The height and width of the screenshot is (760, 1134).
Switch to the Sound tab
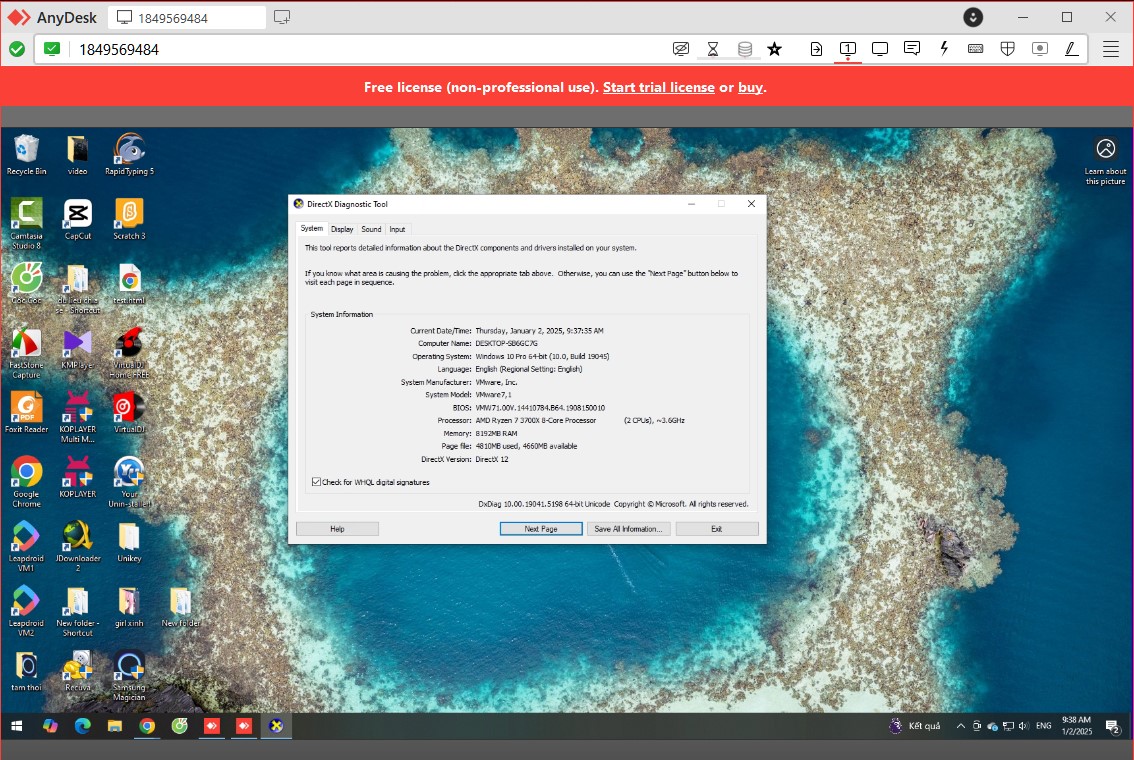click(371, 229)
